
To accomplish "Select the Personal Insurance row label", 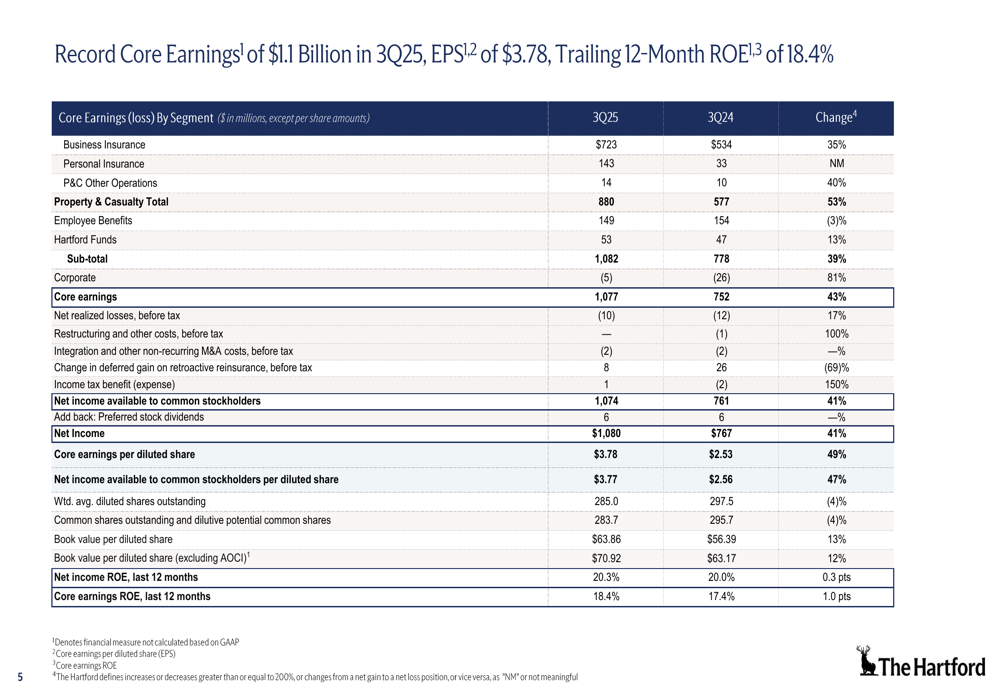I will click(x=103, y=164).
